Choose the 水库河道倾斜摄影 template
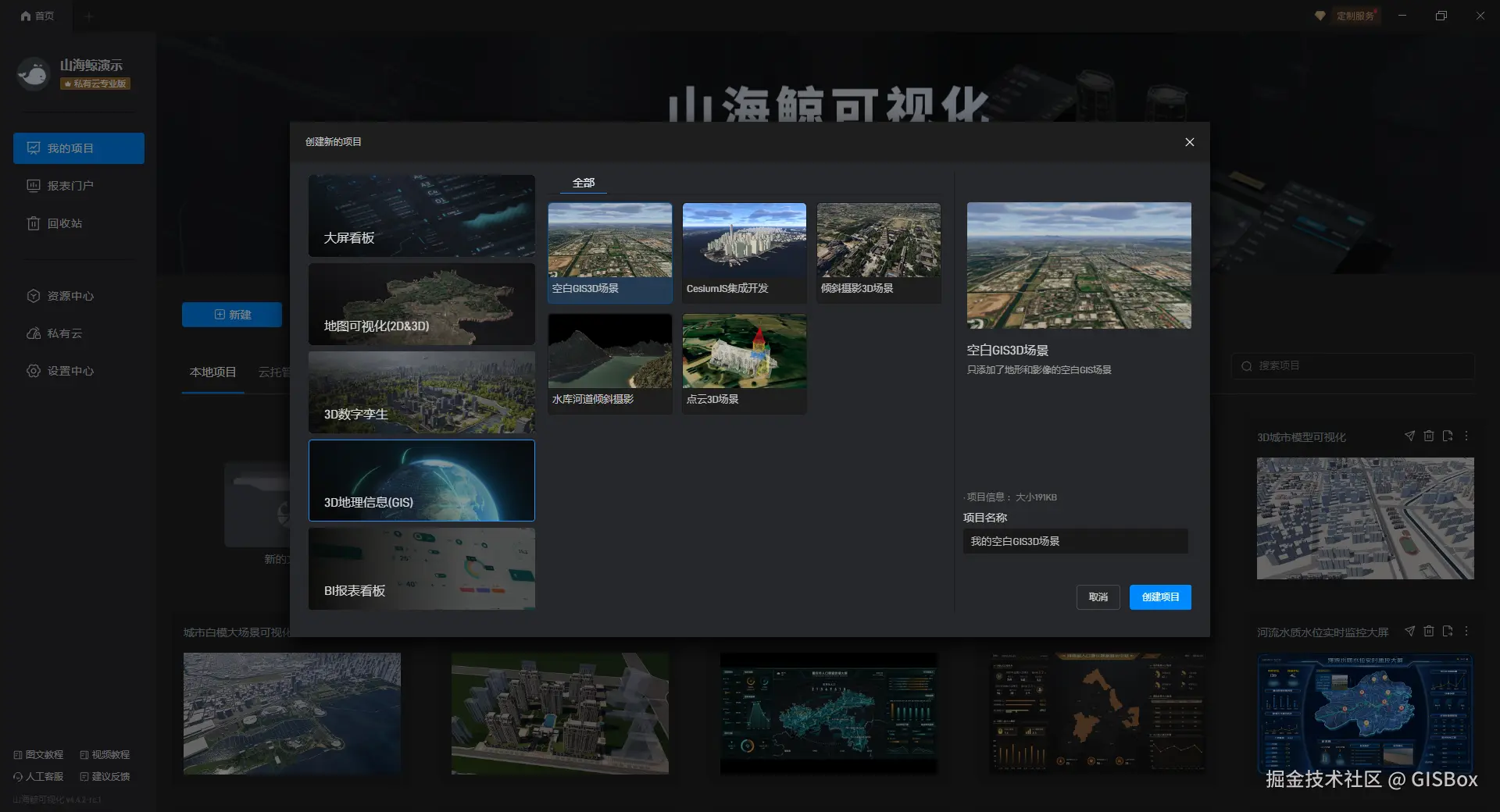This screenshot has height=812, width=1500. coord(610,363)
